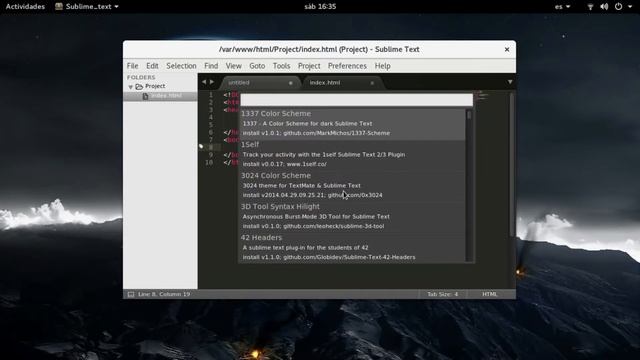Open the Tools menu
The image size is (640, 360).
coord(282,66)
